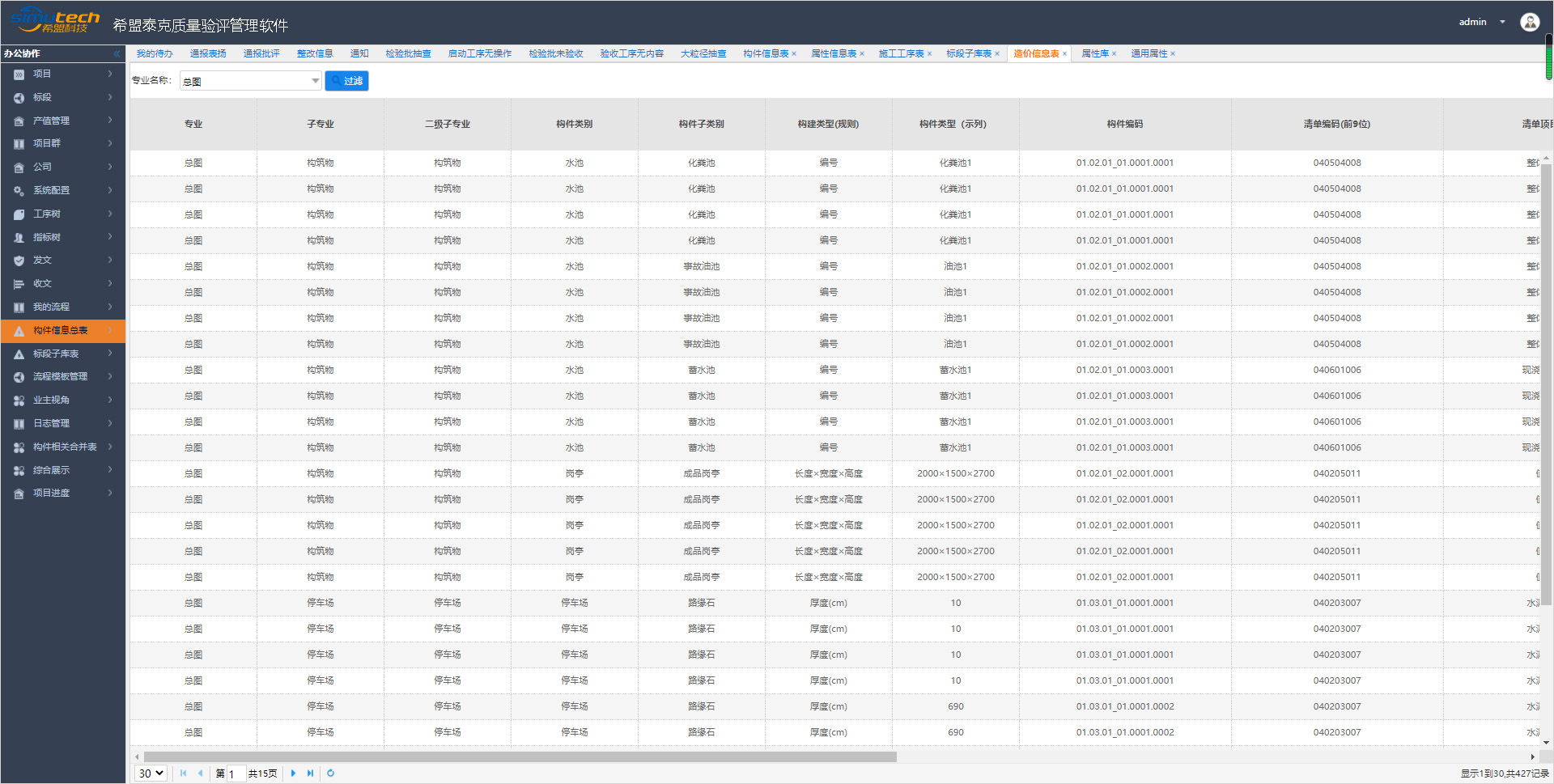Open the 专业名称 dropdown list
Viewport: 1554px width, 784px height.
pos(315,81)
